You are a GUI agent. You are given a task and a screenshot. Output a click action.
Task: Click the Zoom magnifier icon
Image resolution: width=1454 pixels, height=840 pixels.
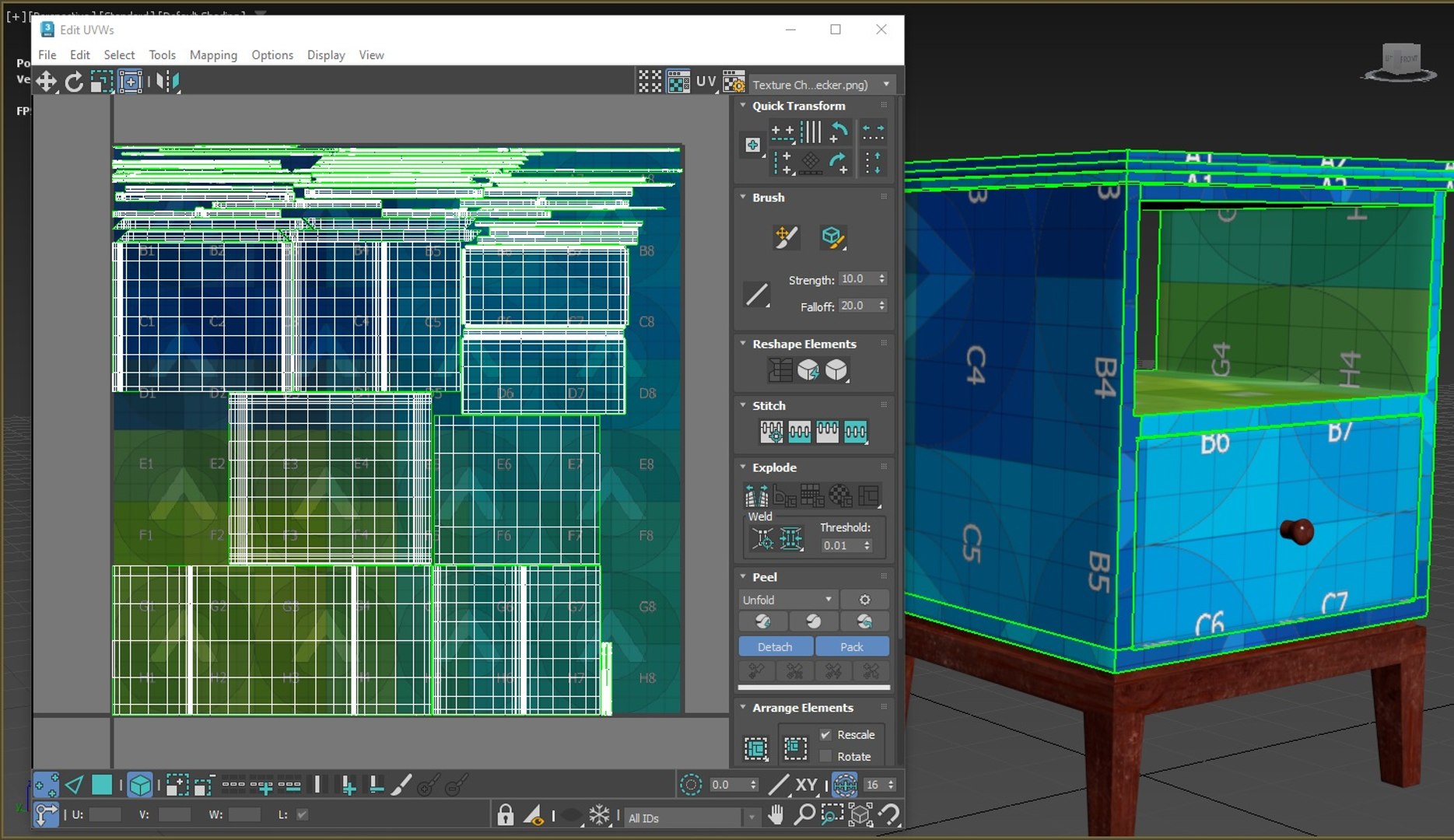[x=804, y=814]
